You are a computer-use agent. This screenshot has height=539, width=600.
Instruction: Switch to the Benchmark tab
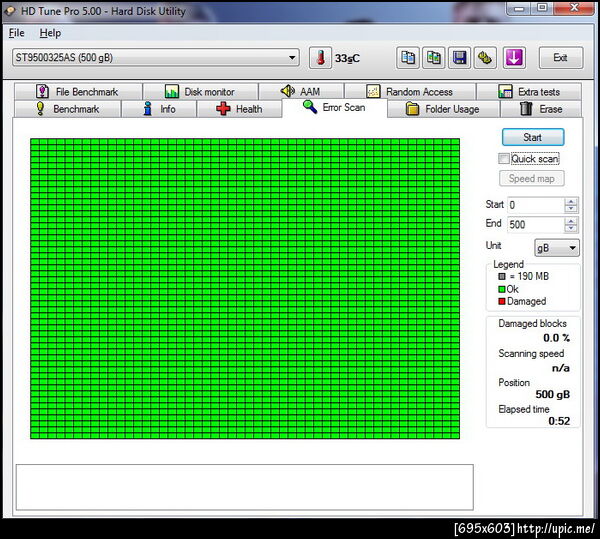67,109
